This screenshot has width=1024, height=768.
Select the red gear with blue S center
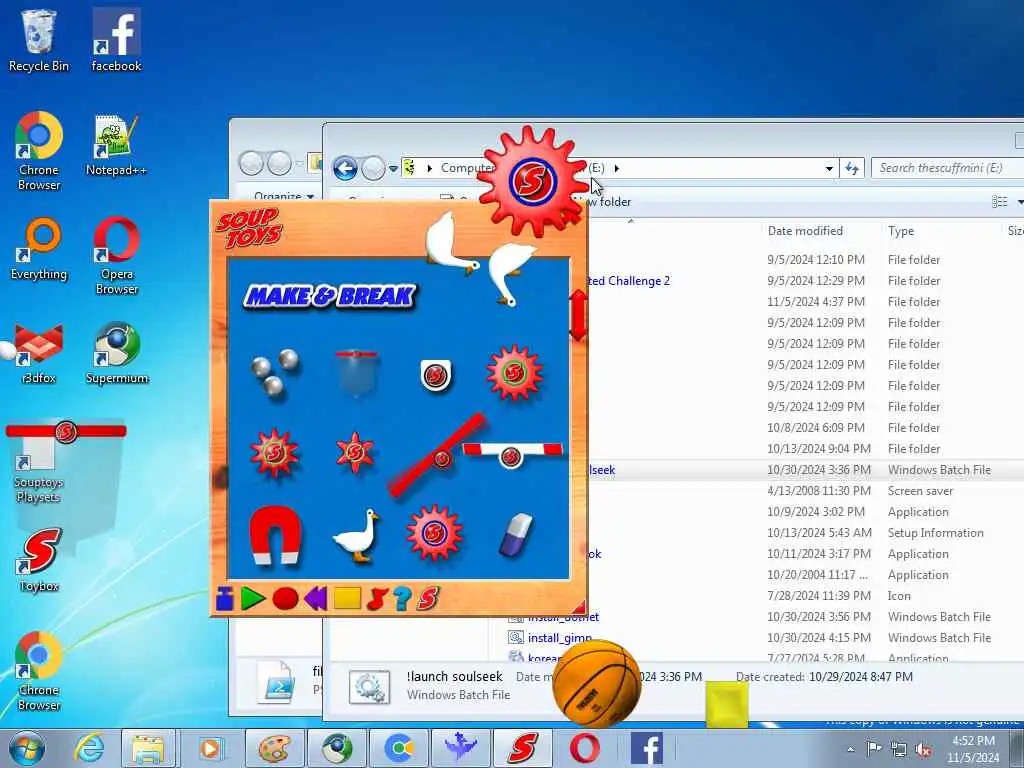coord(434,533)
